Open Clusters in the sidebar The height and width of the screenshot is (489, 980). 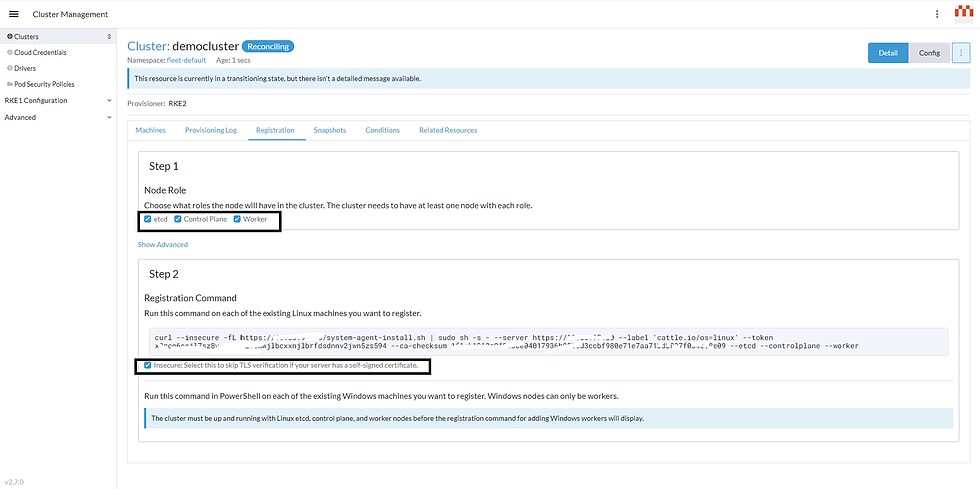click(x=58, y=37)
